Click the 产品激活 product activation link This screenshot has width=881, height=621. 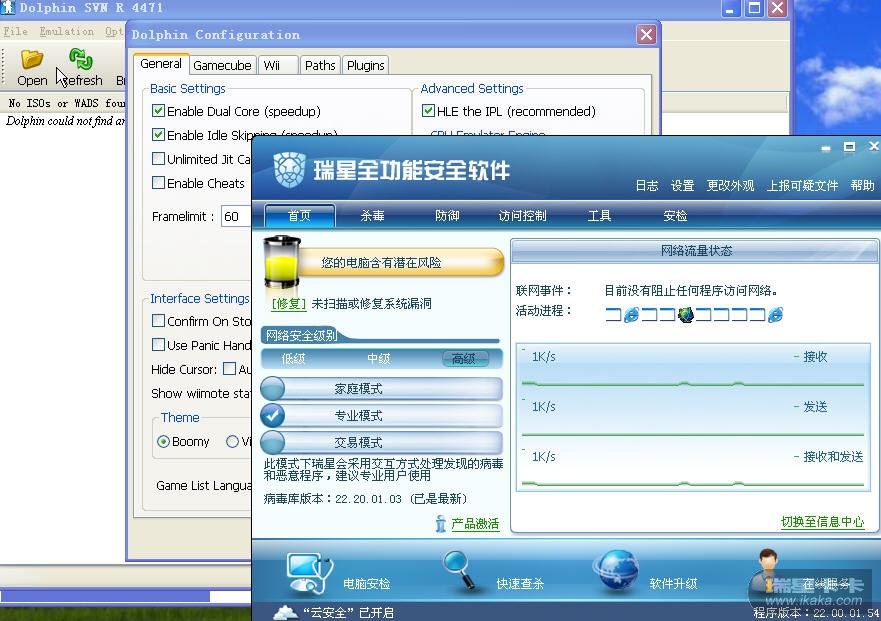pos(475,524)
